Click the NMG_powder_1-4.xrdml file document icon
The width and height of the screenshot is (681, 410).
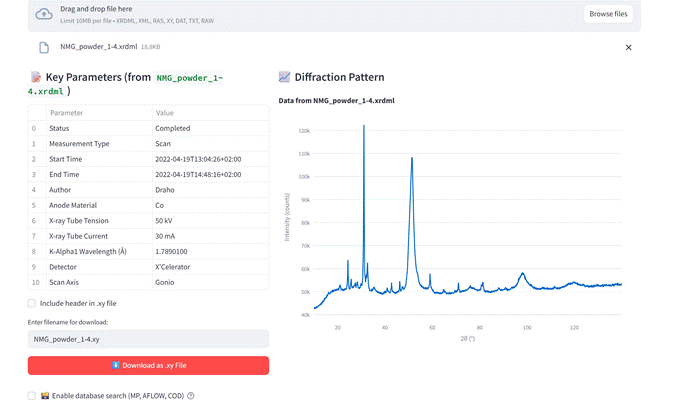pyautogui.click(x=44, y=47)
